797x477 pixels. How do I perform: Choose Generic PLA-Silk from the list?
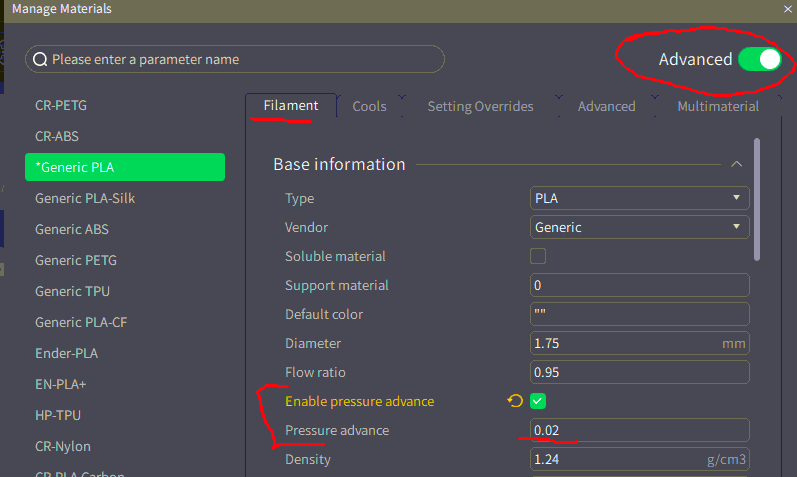tap(84, 198)
